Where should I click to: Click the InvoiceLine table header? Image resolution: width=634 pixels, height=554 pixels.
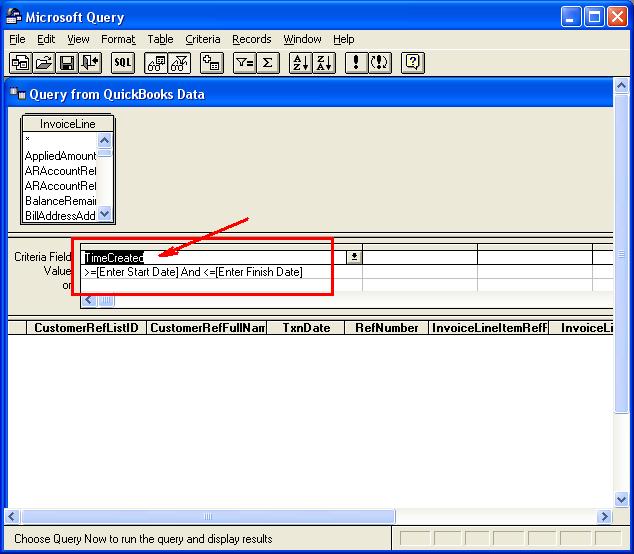[68, 124]
